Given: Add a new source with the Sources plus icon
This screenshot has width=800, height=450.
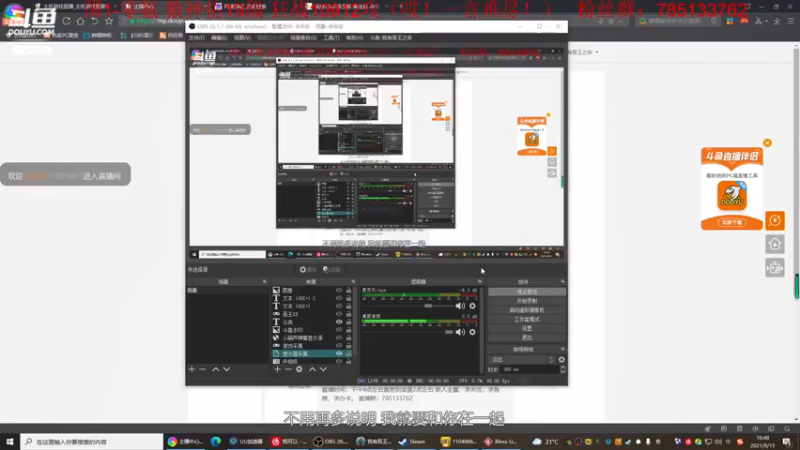Looking at the screenshot, I should pyautogui.click(x=277, y=369).
